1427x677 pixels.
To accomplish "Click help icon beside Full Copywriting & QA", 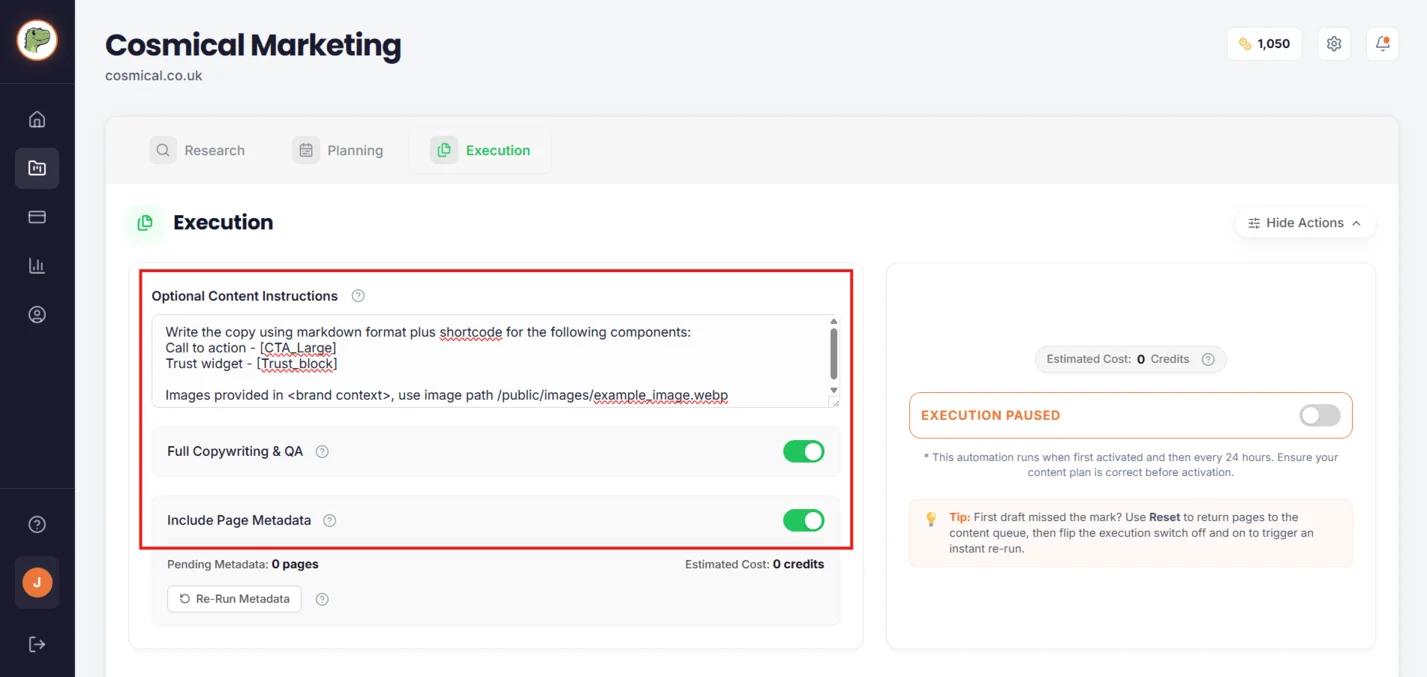I will coord(322,452).
